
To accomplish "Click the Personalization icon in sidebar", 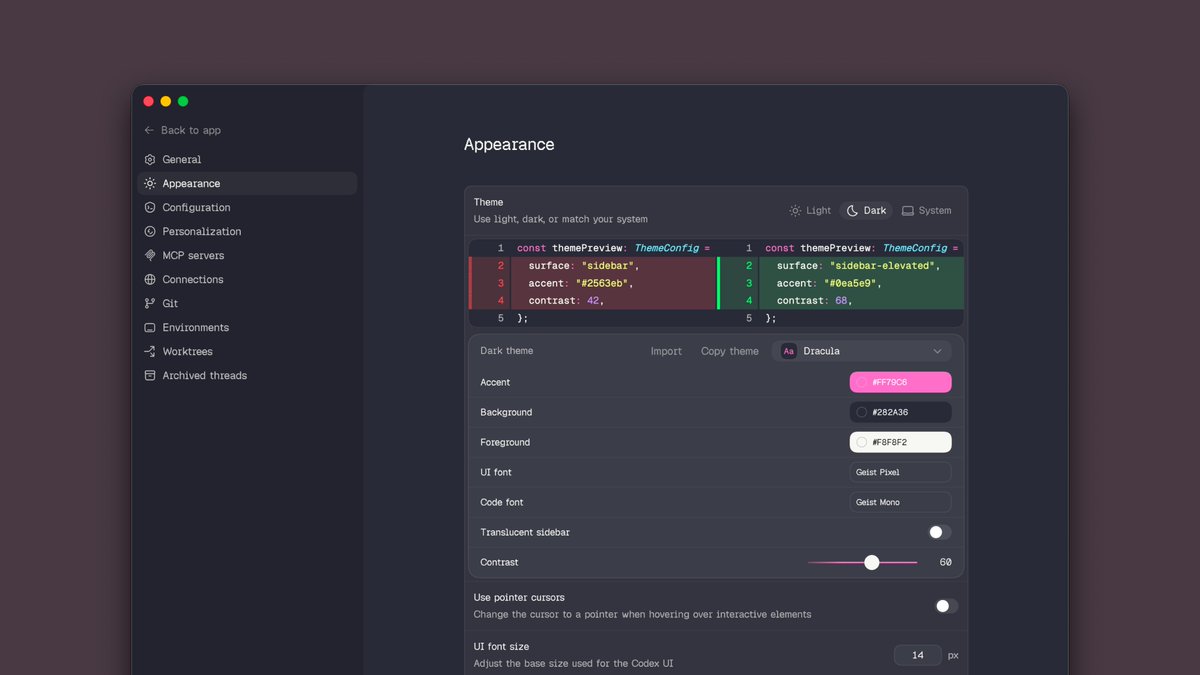I will (x=150, y=232).
